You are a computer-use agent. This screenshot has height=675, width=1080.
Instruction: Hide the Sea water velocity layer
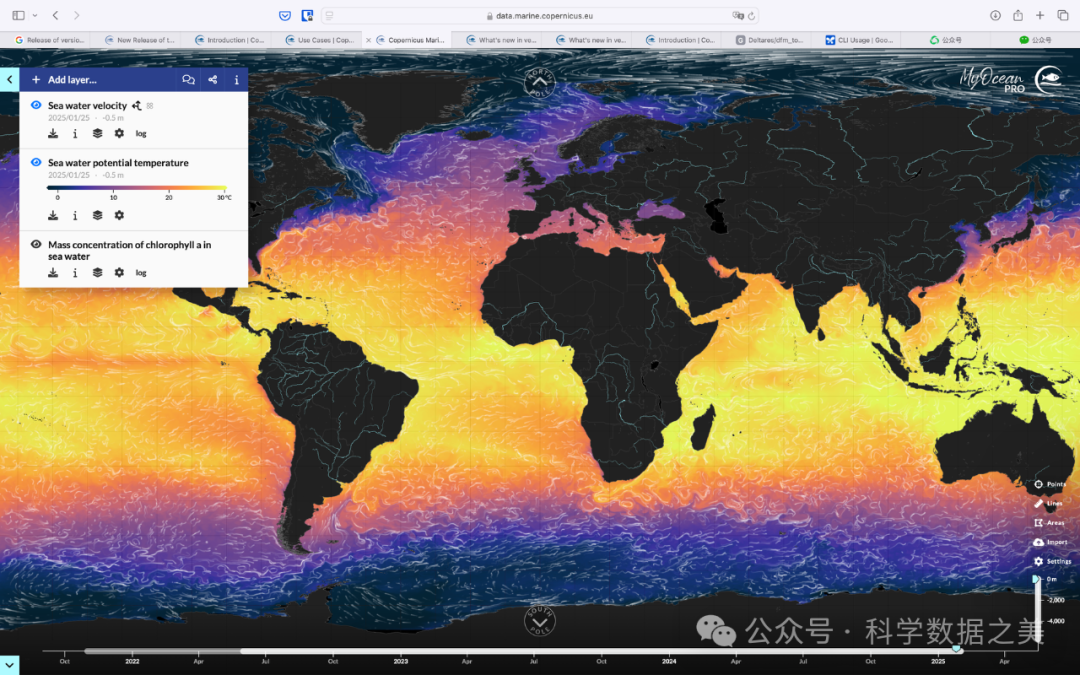coord(36,105)
